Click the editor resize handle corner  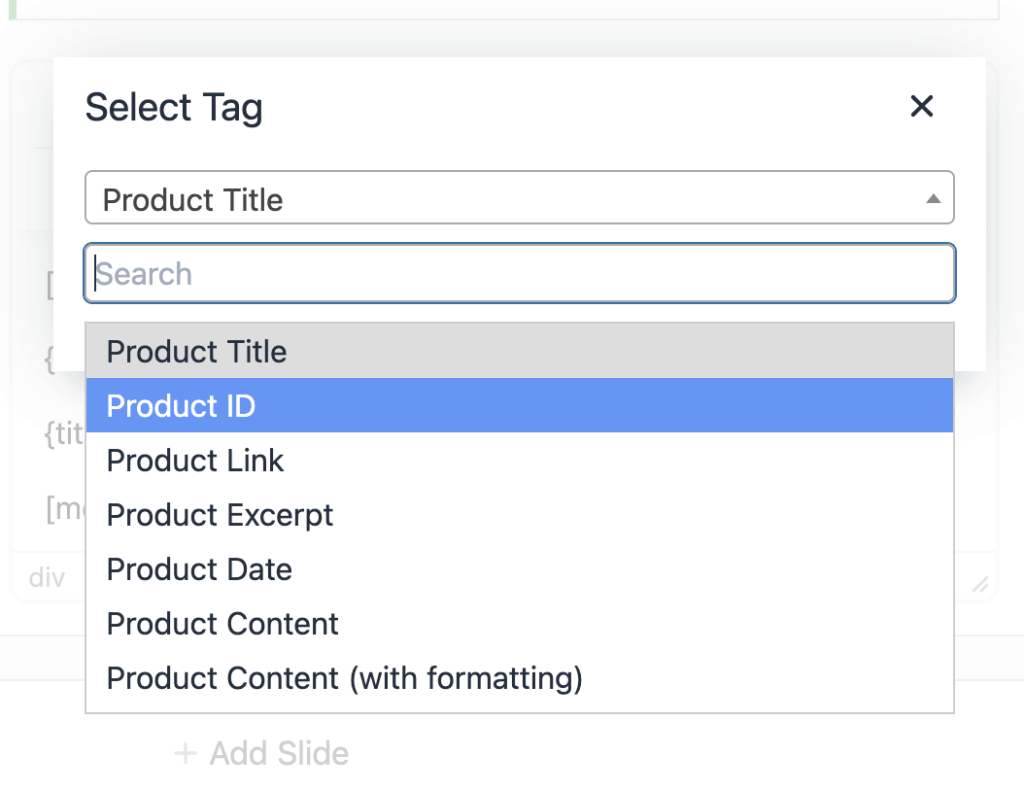click(x=981, y=584)
